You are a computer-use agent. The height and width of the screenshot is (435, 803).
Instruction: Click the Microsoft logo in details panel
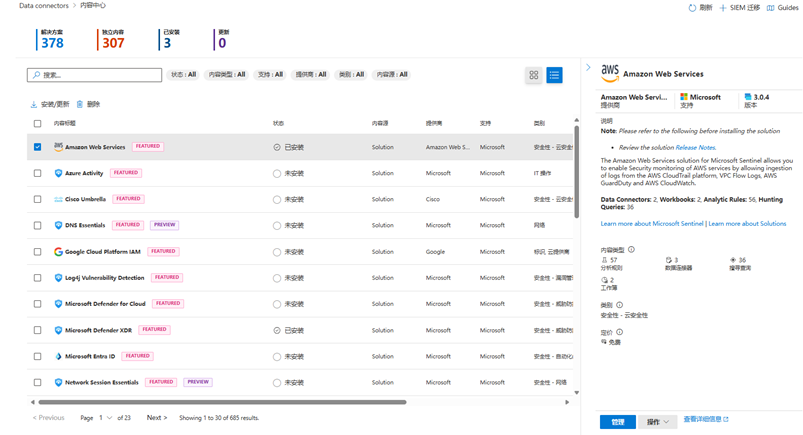click(684, 97)
